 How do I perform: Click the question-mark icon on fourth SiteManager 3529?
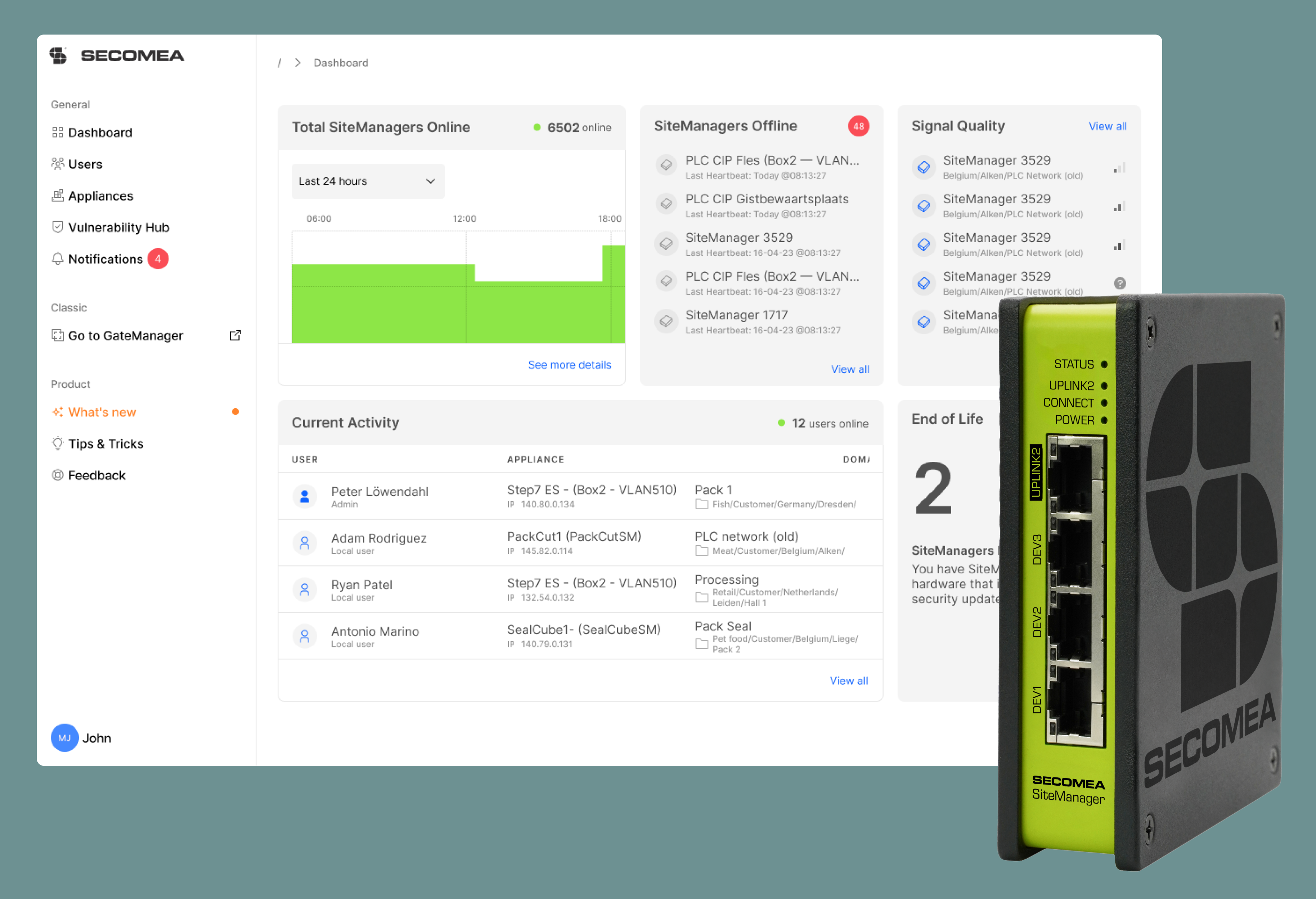pyautogui.click(x=1119, y=283)
